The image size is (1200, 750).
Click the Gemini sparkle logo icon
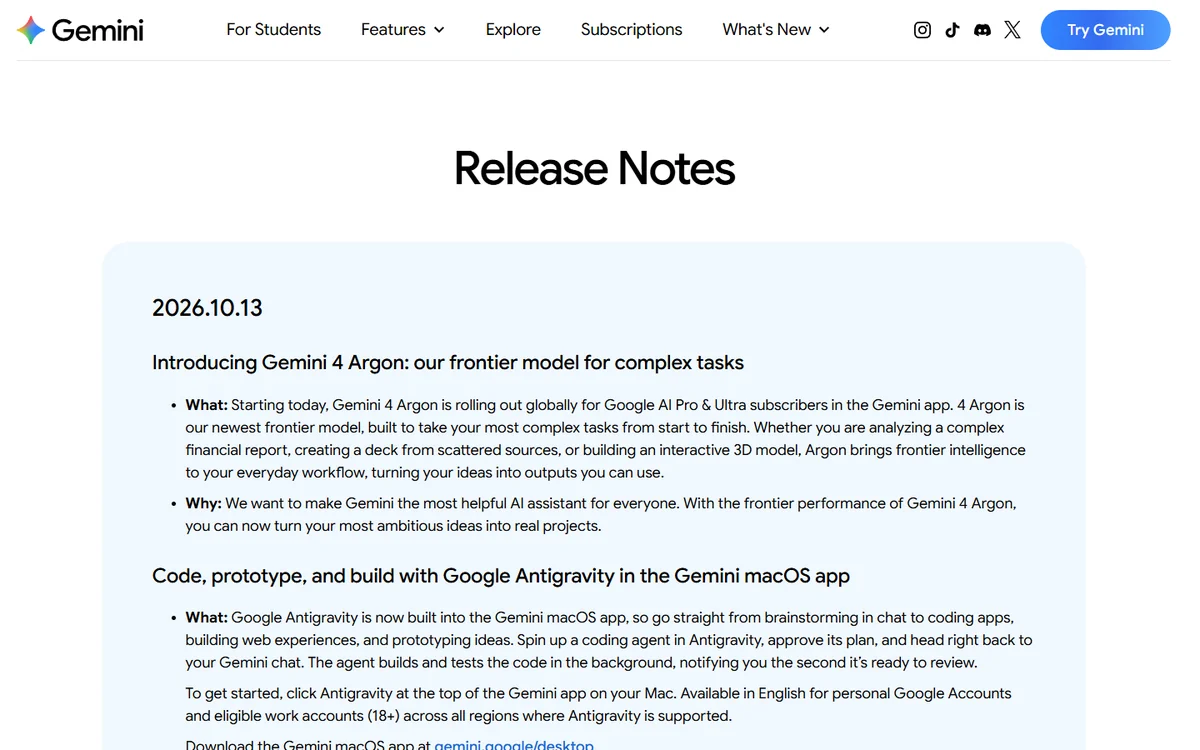(31, 30)
